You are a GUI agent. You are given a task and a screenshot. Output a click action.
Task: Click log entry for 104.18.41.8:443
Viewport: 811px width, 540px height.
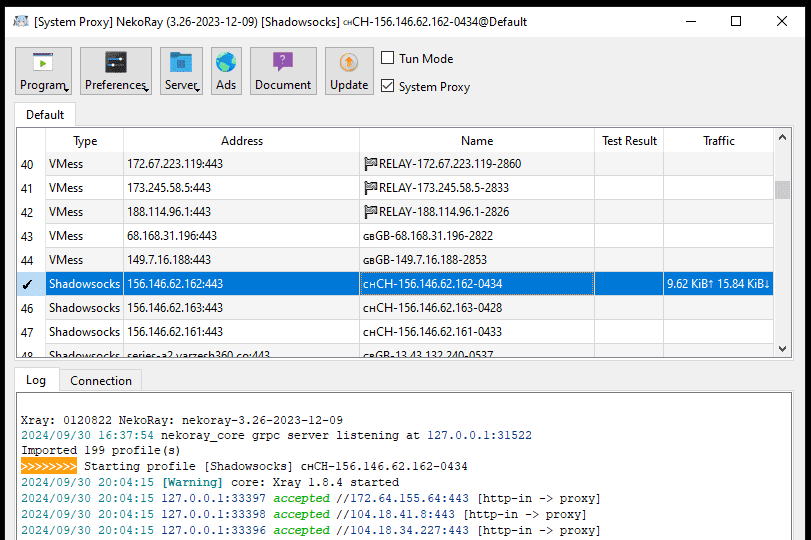304,514
